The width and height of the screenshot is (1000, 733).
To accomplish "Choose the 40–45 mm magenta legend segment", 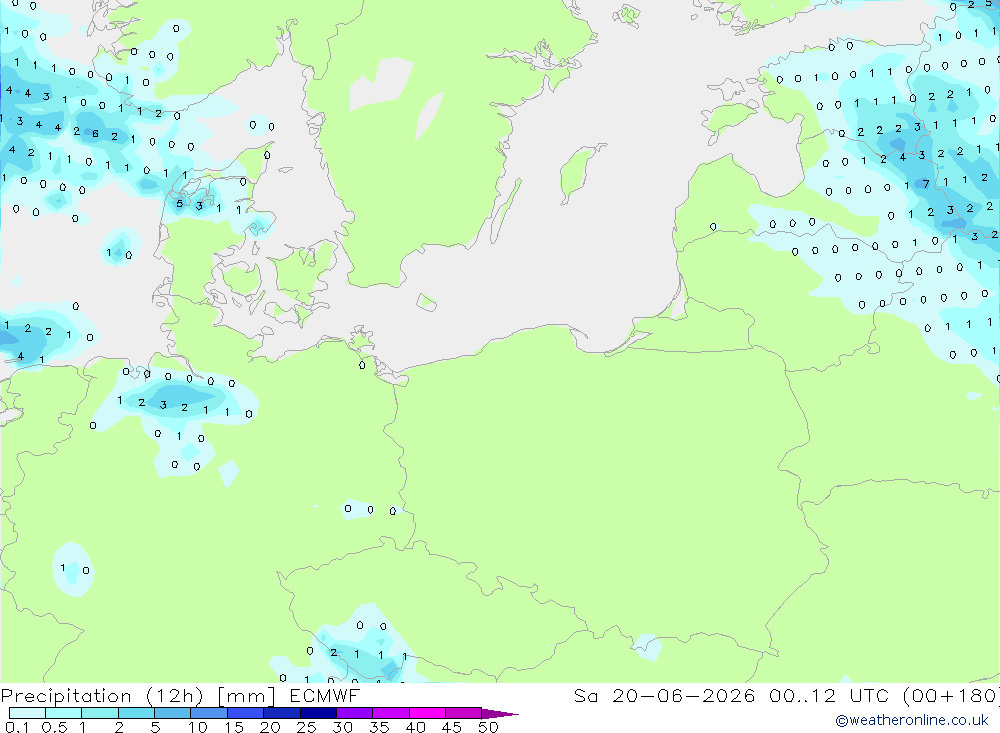I will point(427,713).
